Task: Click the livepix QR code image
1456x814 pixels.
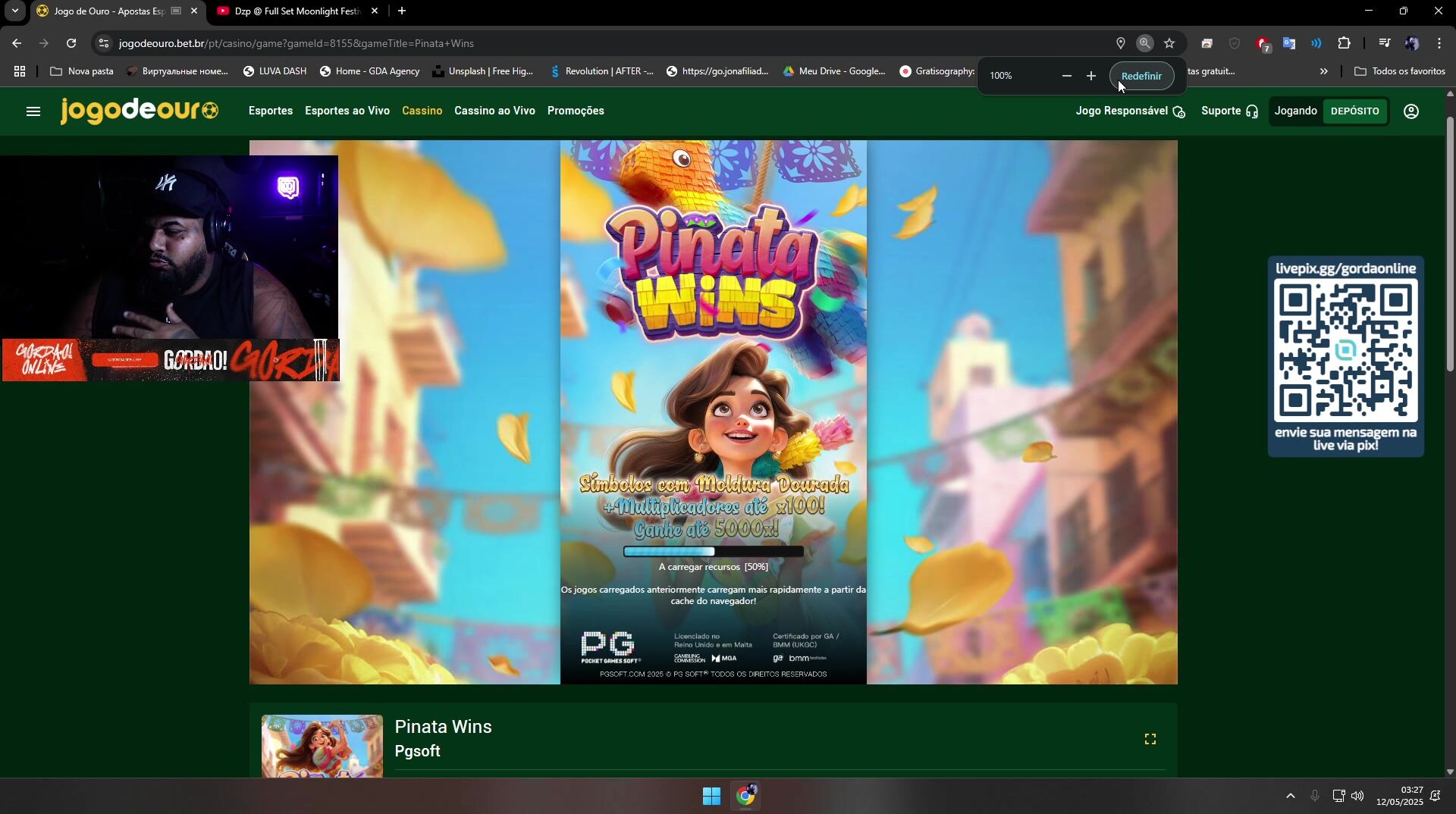Action: pos(1345,350)
